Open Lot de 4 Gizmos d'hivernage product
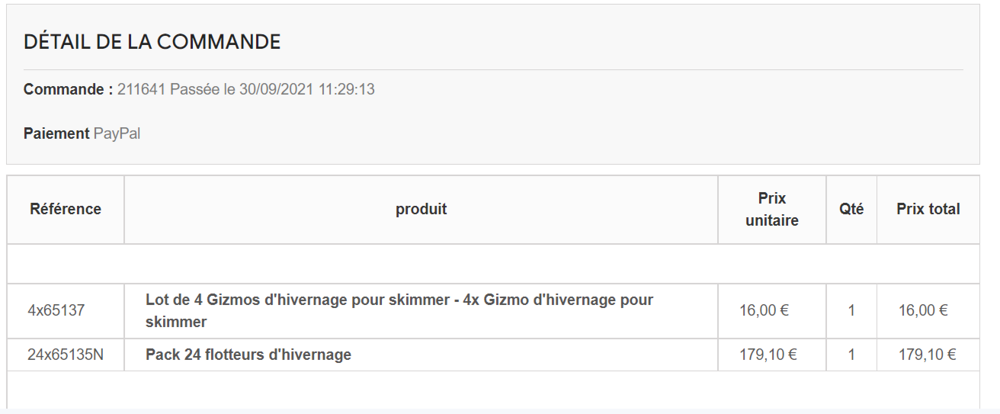The height and width of the screenshot is (414, 1000). (x=399, y=311)
